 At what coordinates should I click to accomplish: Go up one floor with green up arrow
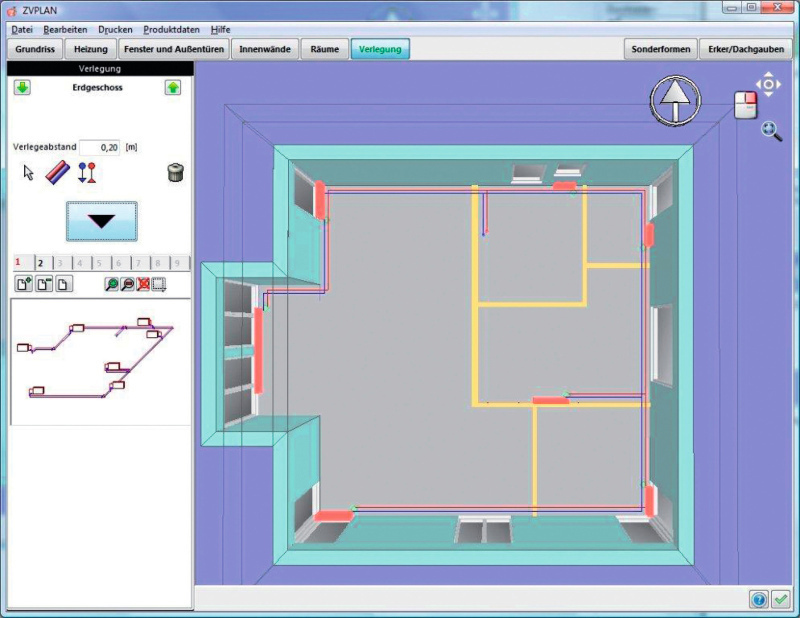(173, 88)
